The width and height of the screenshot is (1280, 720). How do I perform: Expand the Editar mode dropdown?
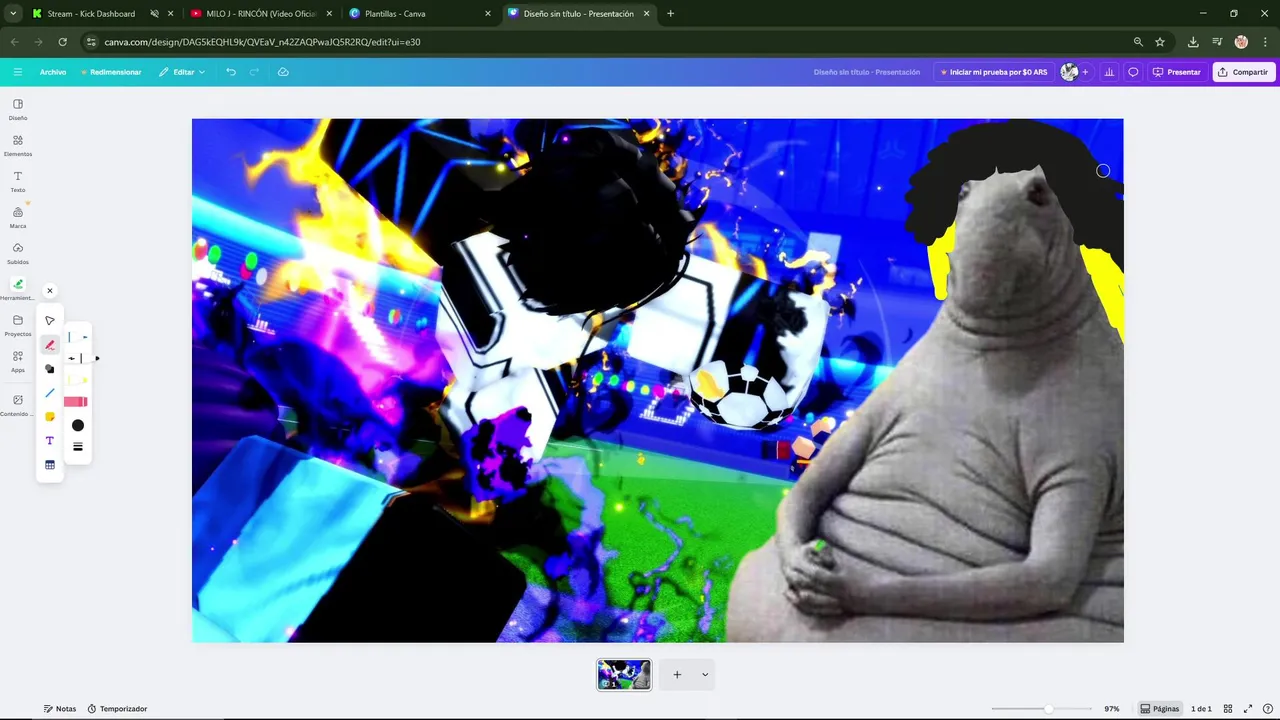tap(182, 72)
